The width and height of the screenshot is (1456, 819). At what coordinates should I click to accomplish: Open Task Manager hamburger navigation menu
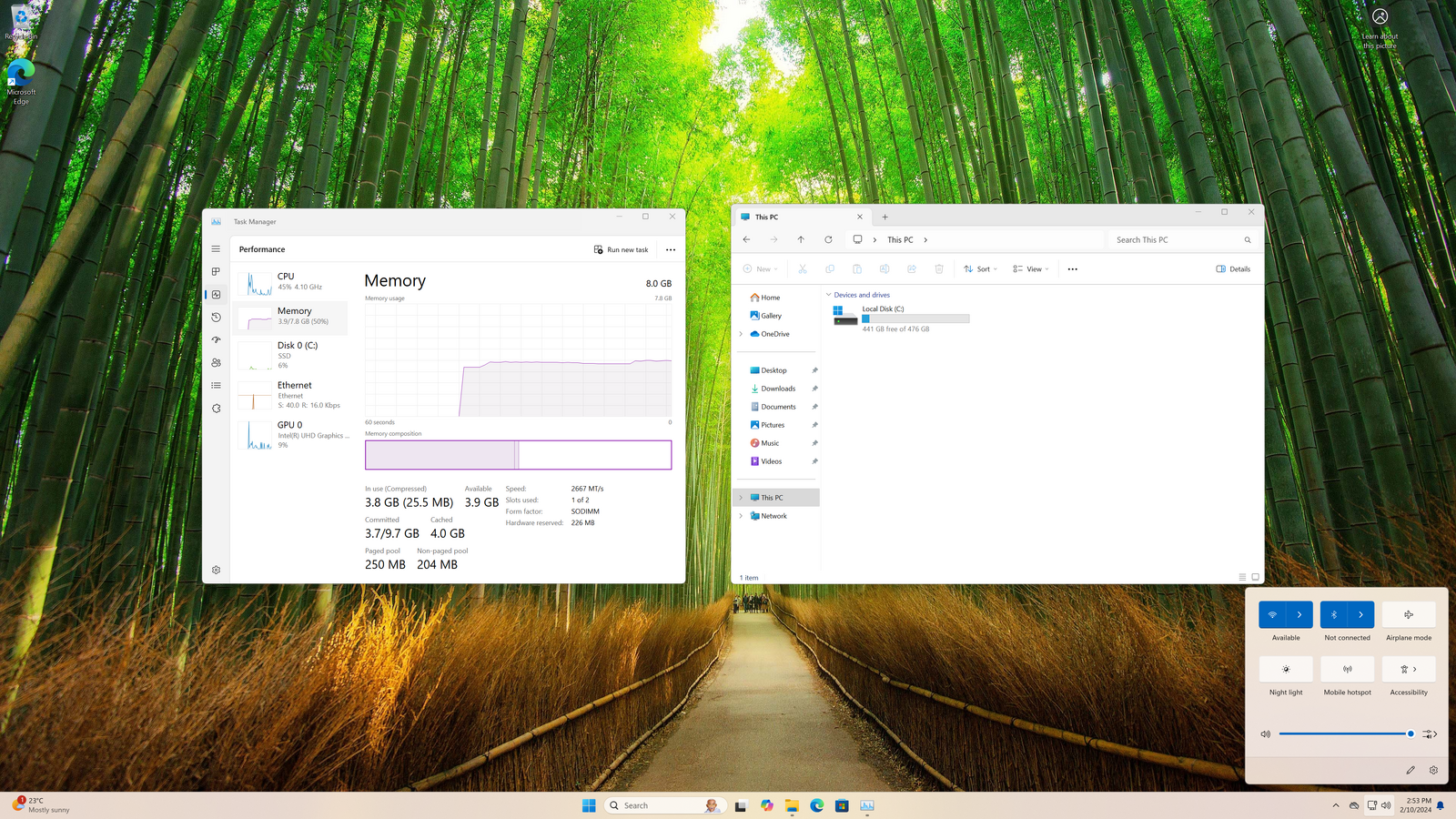(216, 248)
